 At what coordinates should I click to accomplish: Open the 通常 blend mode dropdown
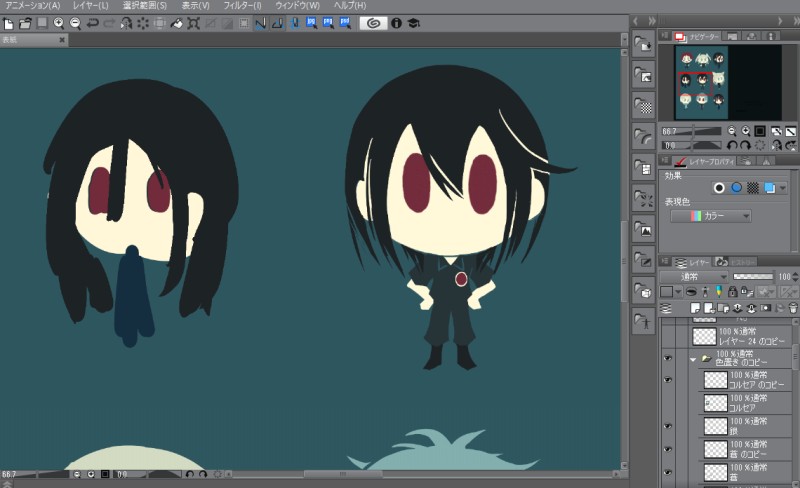694,277
